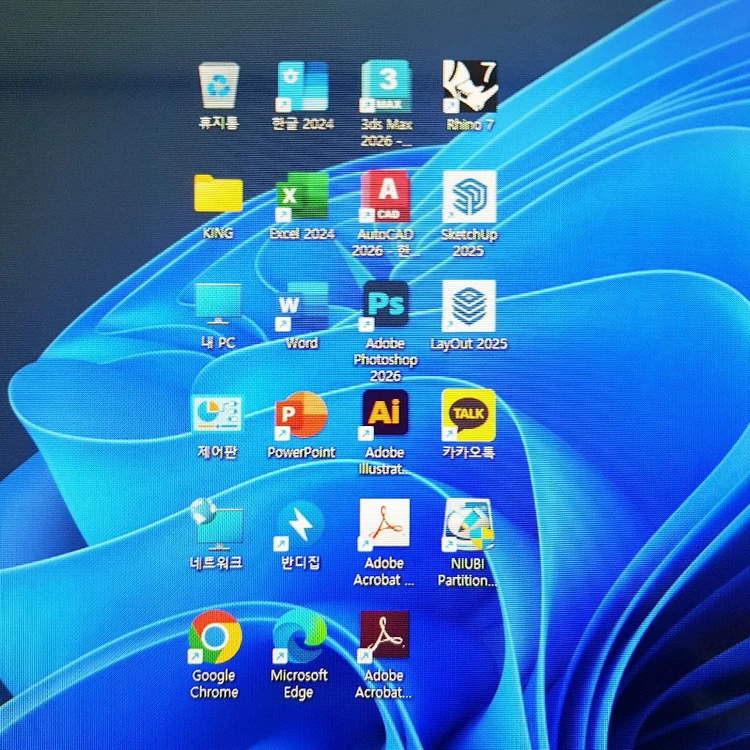750x750 pixels.
Task: Open the KING folder
Action: click(x=218, y=193)
